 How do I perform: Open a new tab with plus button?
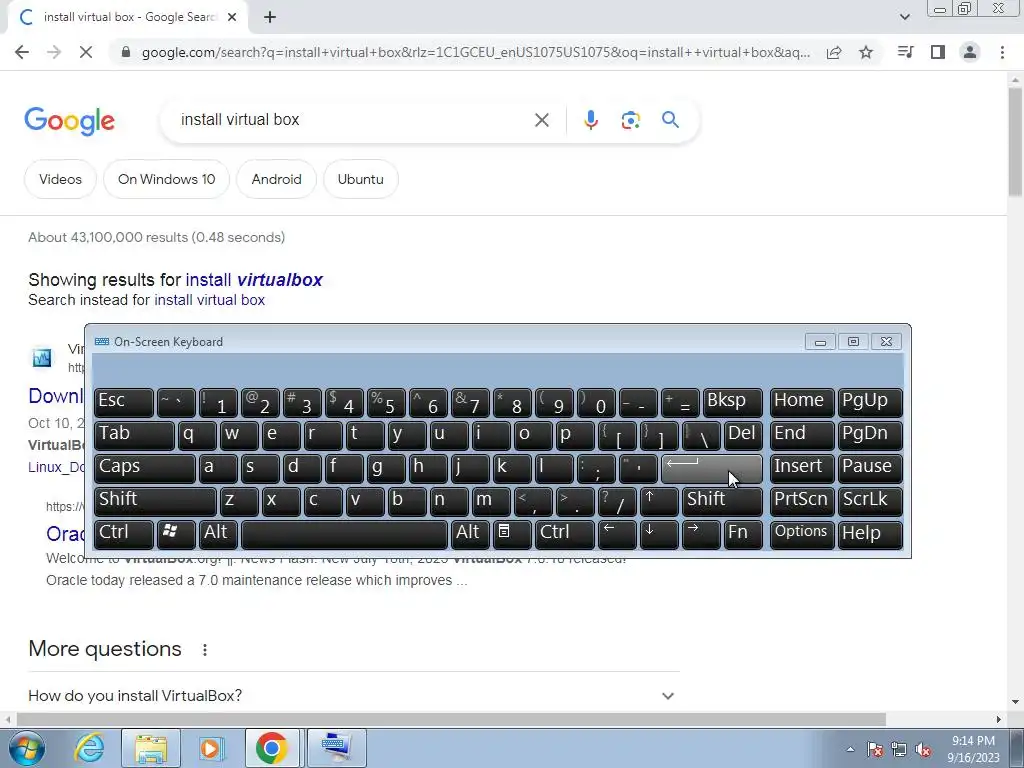click(270, 18)
